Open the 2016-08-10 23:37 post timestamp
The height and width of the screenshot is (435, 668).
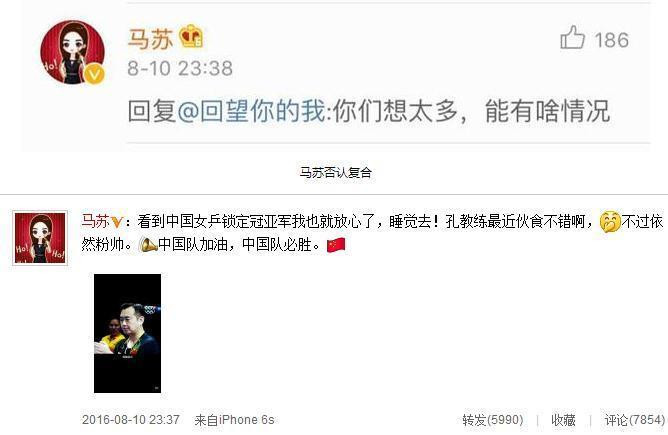pyautogui.click(x=130, y=420)
